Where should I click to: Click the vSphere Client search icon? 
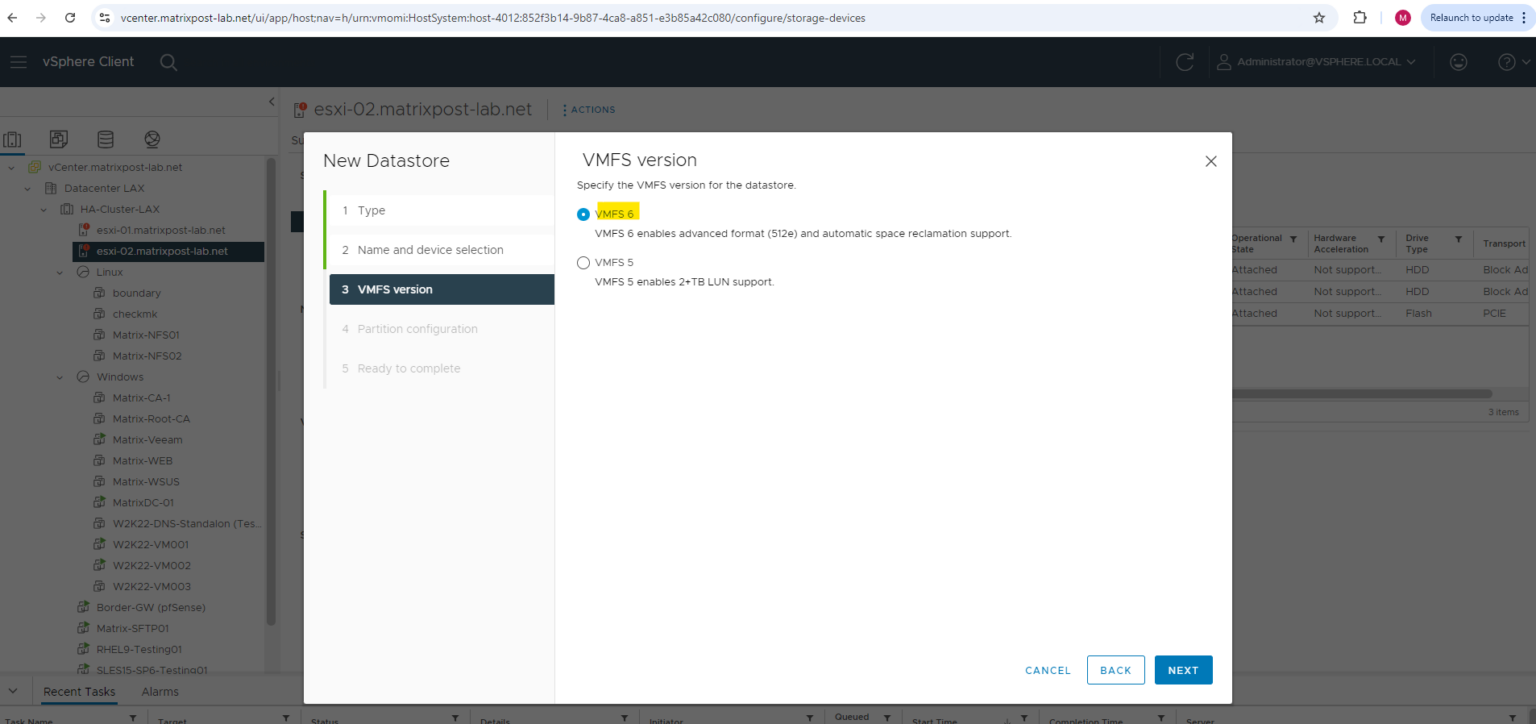pos(168,62)
